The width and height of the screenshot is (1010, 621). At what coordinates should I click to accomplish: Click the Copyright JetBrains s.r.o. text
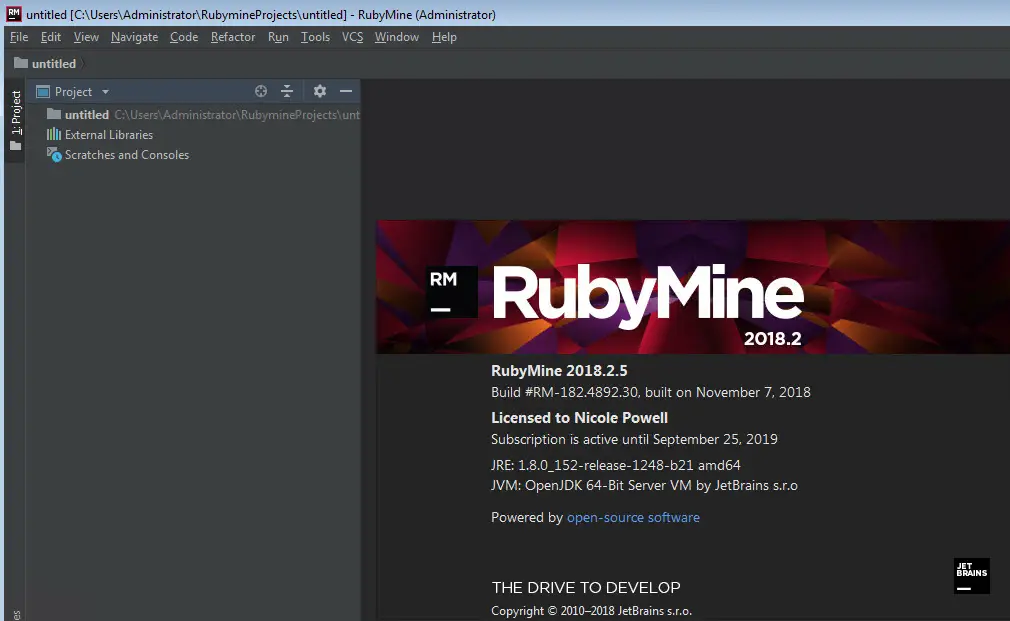(x=591, y=611)
